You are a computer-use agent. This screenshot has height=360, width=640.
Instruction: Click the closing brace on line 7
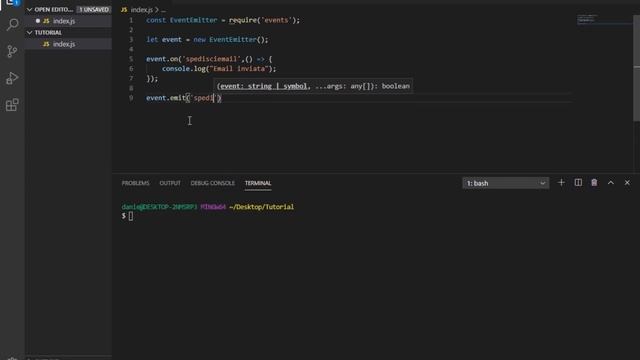point(148,79)
